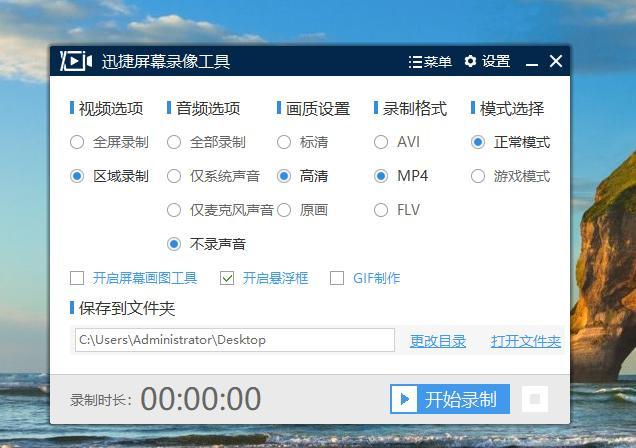Select 全部录制 audio option
The image size is (636, 448).
tap(174, 142)
